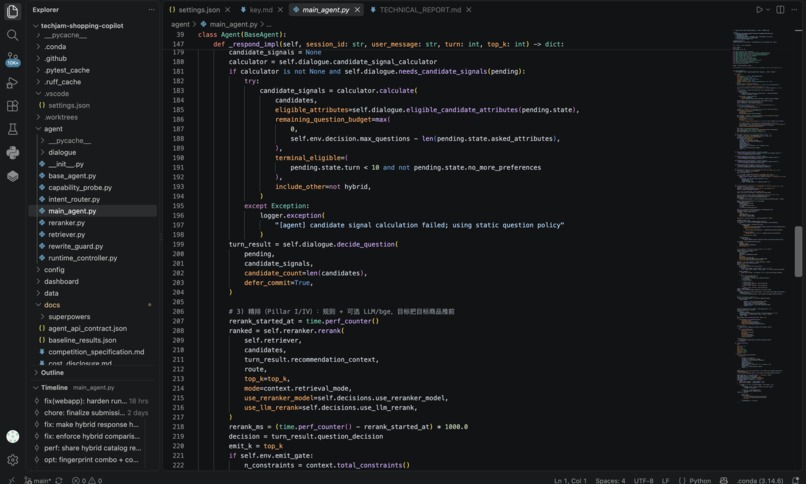Viewport: 806px width, 484px height.
Task: Toggle split editor layout icon
Action: click(x=780, y=10)
